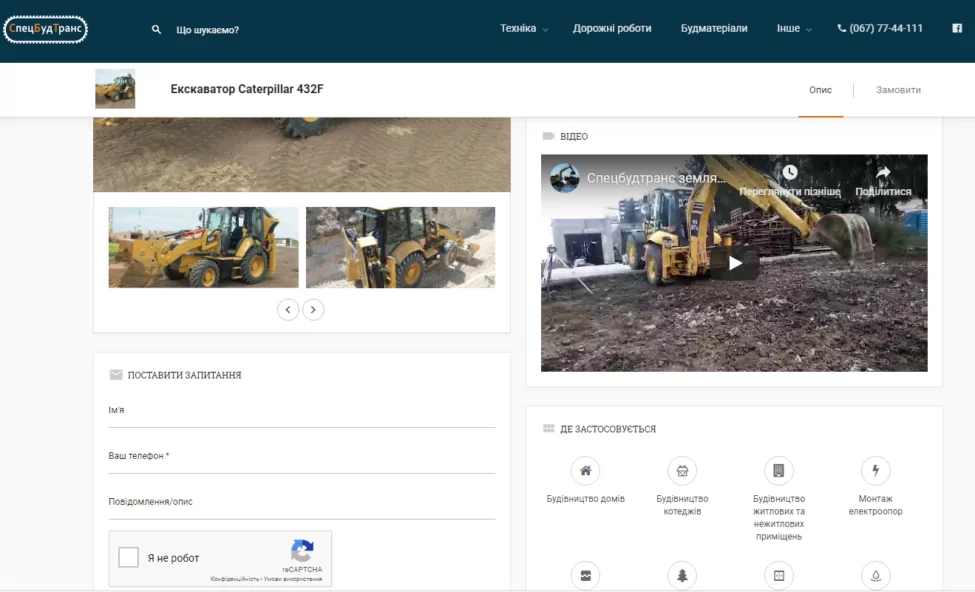Image resolution: width=975 pixels, height=592 pixels.
Task: Click the СпецБудТранс logo
Action: click(46, 29)
